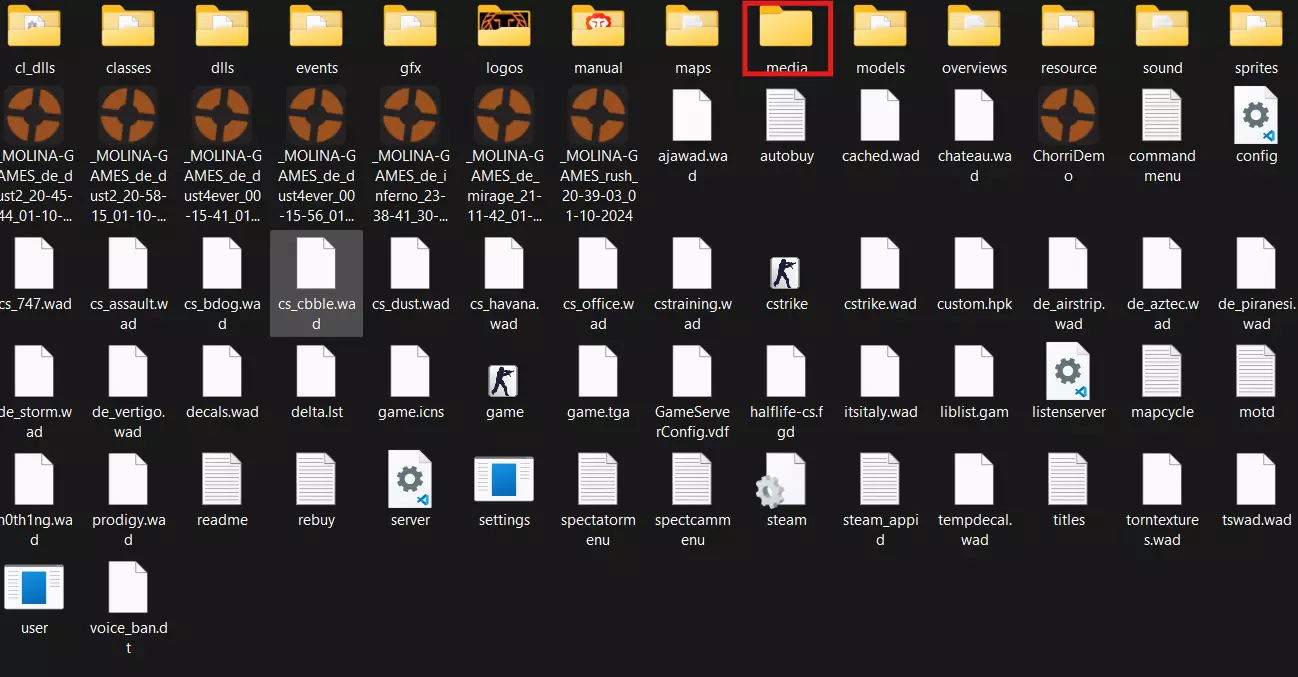Select the events folder
1298x677 pixels.
pos(316,38)
